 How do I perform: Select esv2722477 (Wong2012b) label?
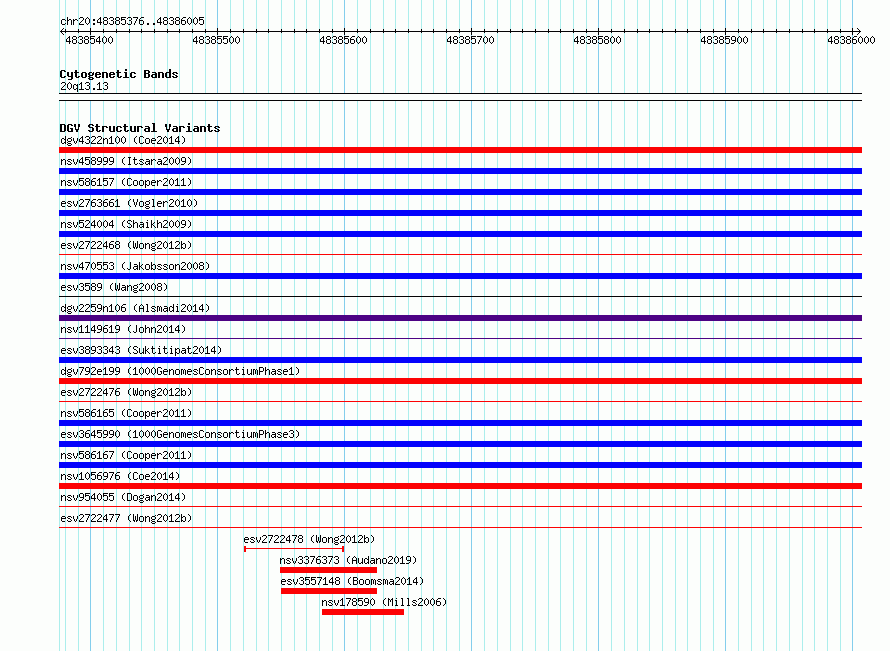click(126, 518)
